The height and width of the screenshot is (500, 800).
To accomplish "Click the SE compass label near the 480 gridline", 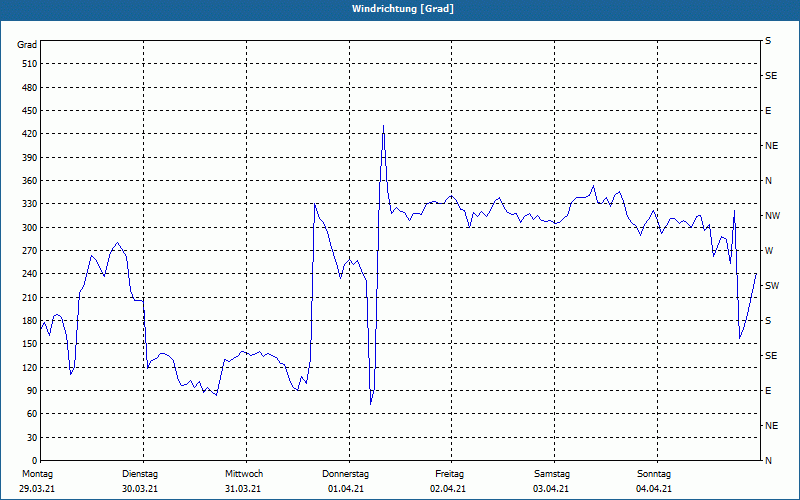I will coord(771,76).
